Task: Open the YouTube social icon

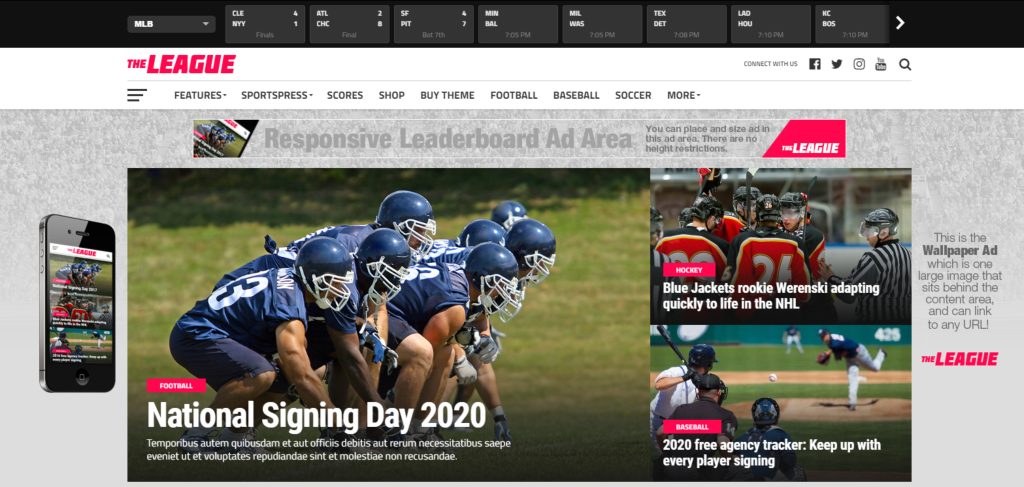Action: click(881, 64)
